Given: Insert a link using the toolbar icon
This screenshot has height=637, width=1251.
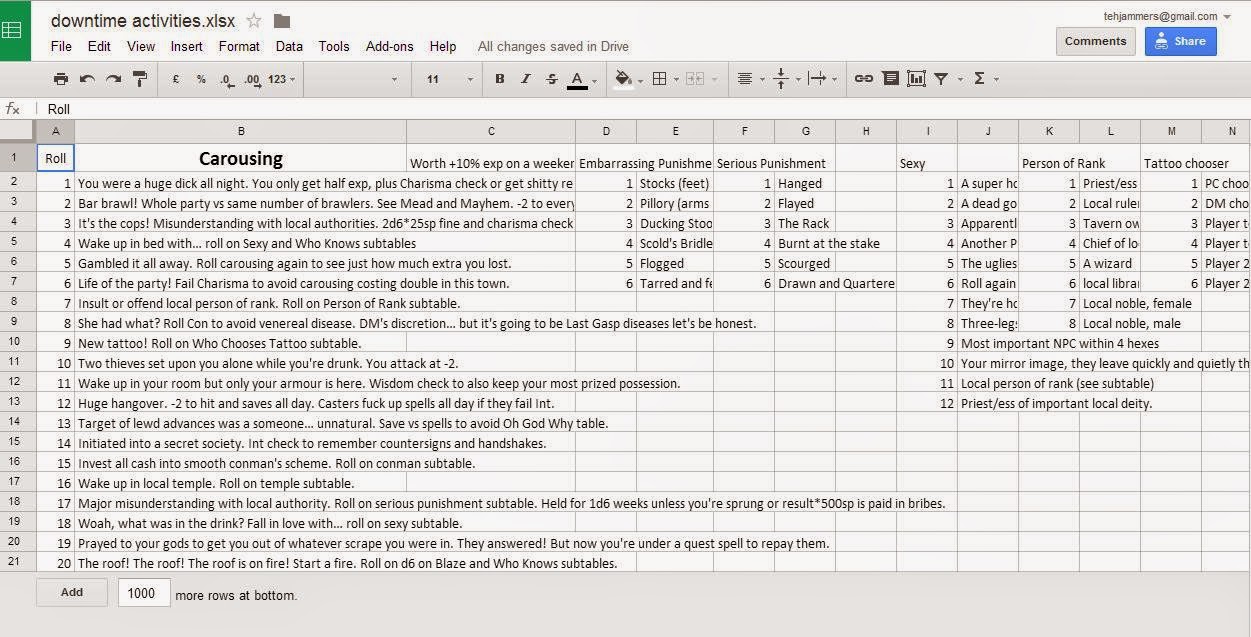Looking at the screenshot, I should (864, 78).
